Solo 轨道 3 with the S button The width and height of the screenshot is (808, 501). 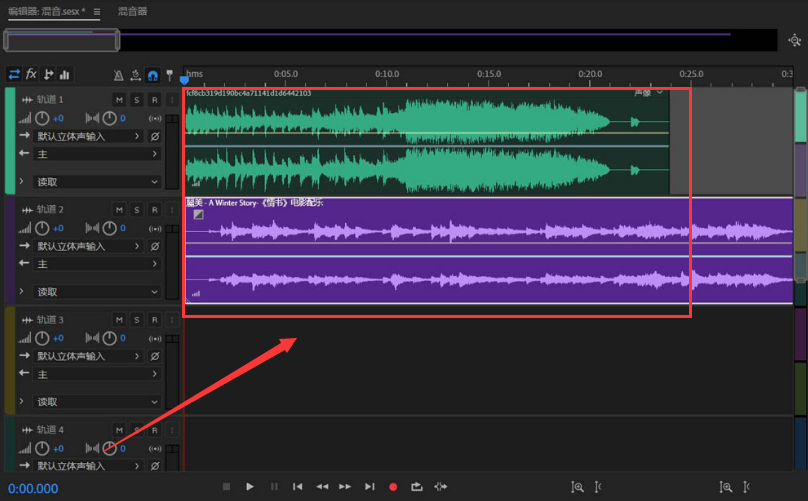tap(137, 320)
